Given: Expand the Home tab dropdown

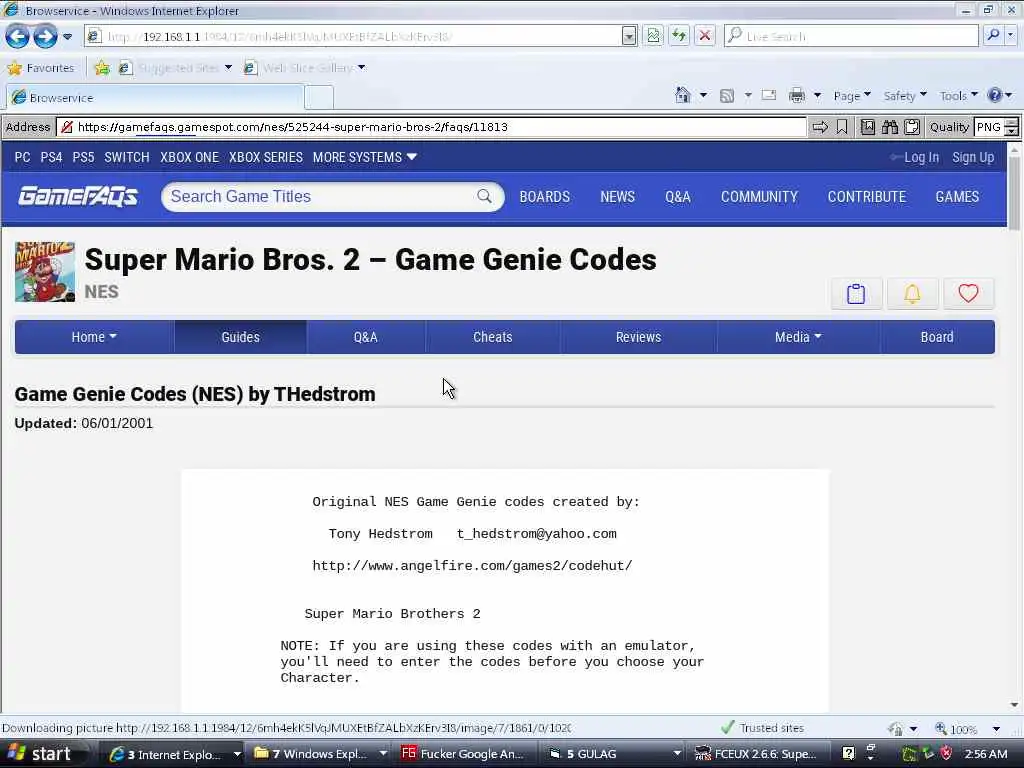Looking at the screenshot, I should [94, 337].
